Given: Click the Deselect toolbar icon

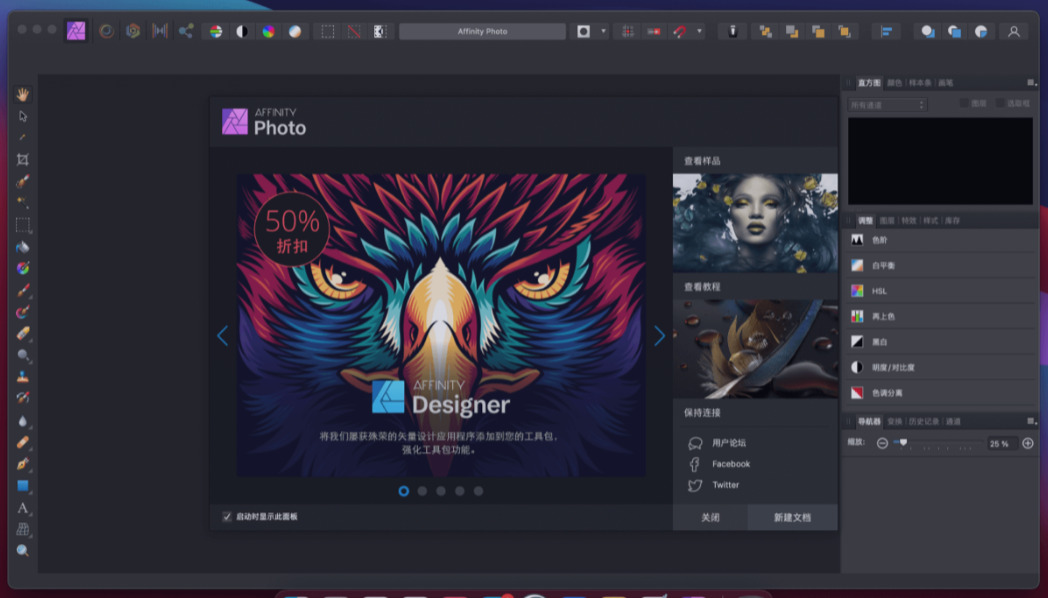Looking at the screenshot, I should (354, 31).
